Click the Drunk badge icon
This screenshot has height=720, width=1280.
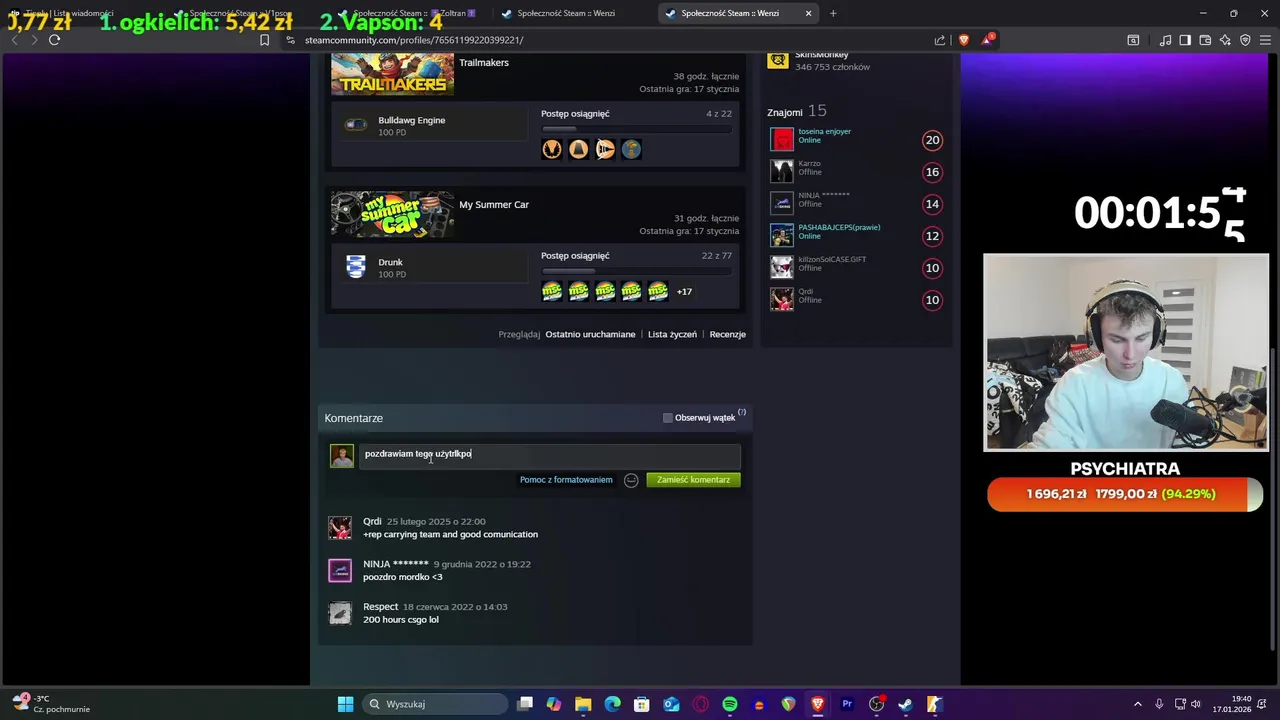tap(355, 266)
